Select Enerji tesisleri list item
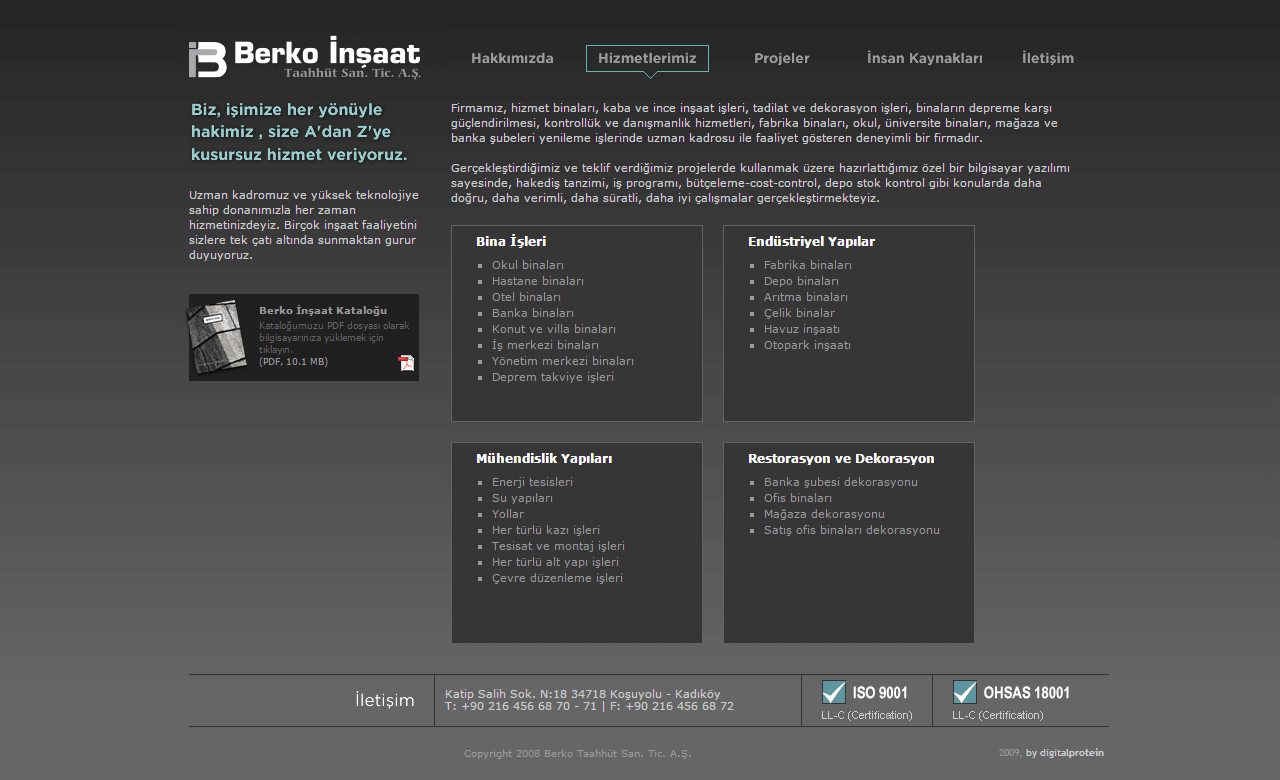The image size is (1280, 780). tap(532, 482)
